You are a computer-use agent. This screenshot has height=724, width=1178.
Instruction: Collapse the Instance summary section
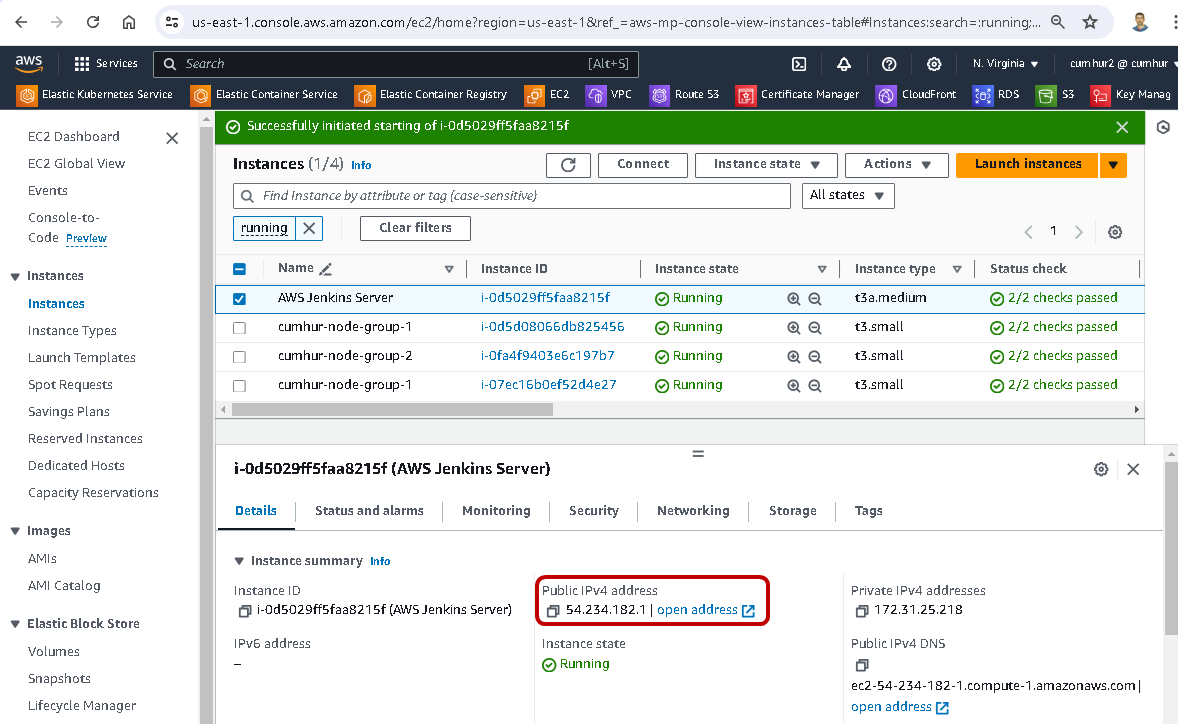point(239,561)
